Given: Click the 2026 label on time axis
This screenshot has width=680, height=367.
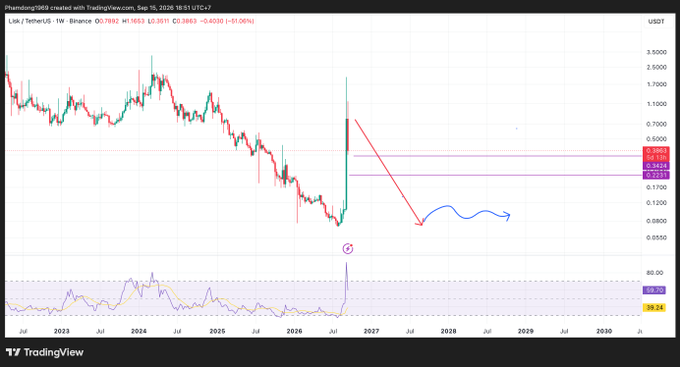Looking at the screenshot, I should pos(294,331).
